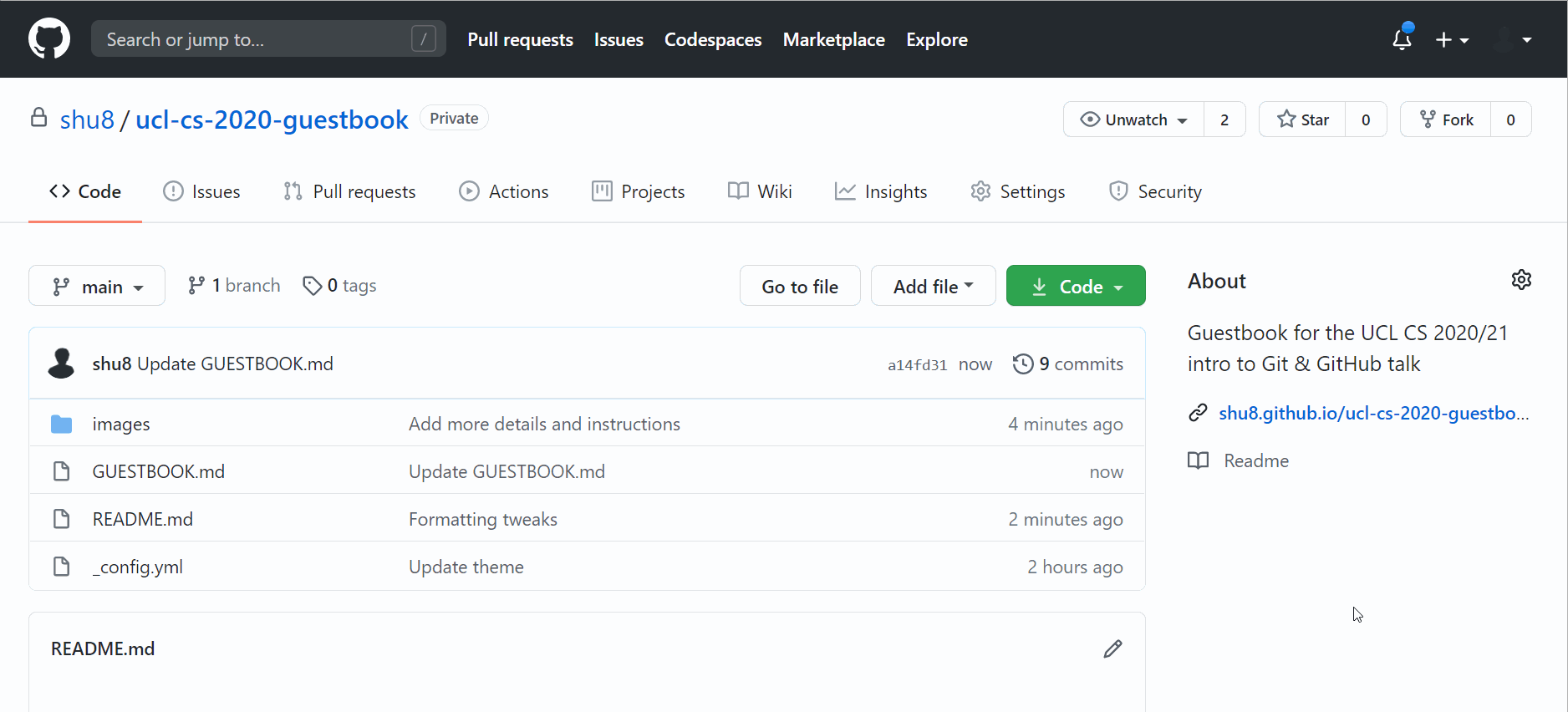Viewport: 1568px width, 712px height.
Task: Open the _config.yml file
Action: coord(137,567)
